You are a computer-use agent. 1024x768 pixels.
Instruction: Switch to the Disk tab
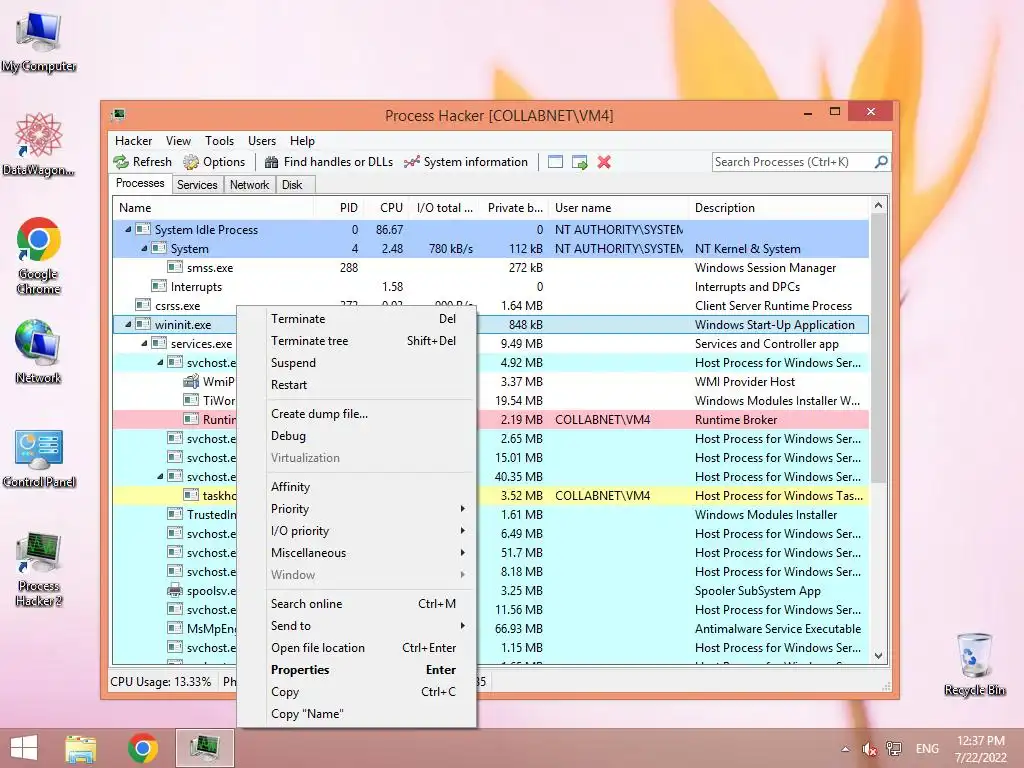[x=293, y=185]
